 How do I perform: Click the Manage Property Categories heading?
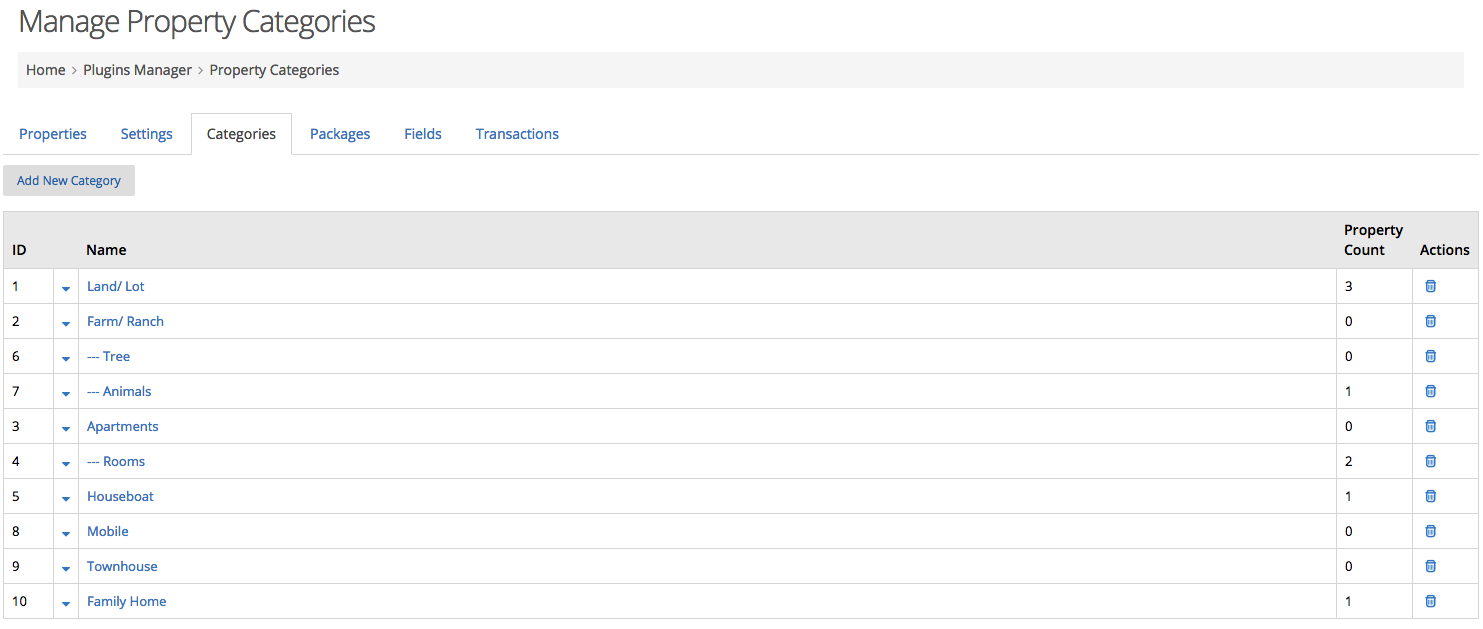click(x=197, y=21)
